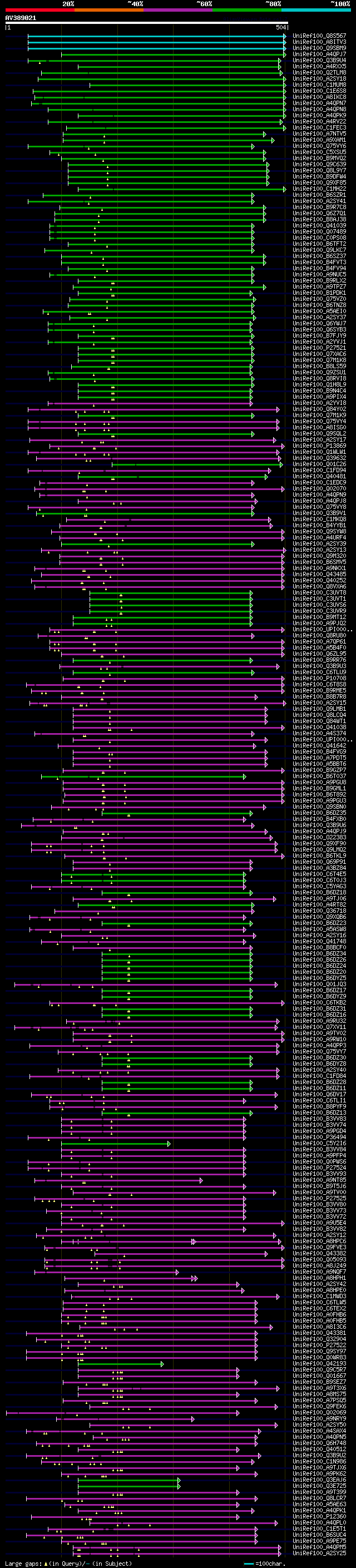Select label UniRef100_C1FEC3

(319, 128)
